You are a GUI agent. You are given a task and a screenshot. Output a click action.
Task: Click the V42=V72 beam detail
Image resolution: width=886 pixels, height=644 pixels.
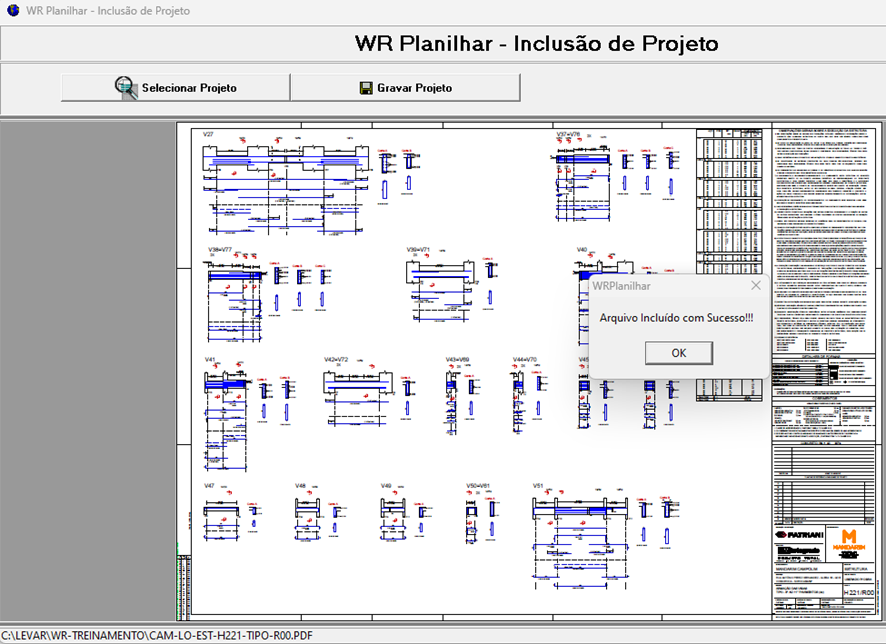point(365,385)
